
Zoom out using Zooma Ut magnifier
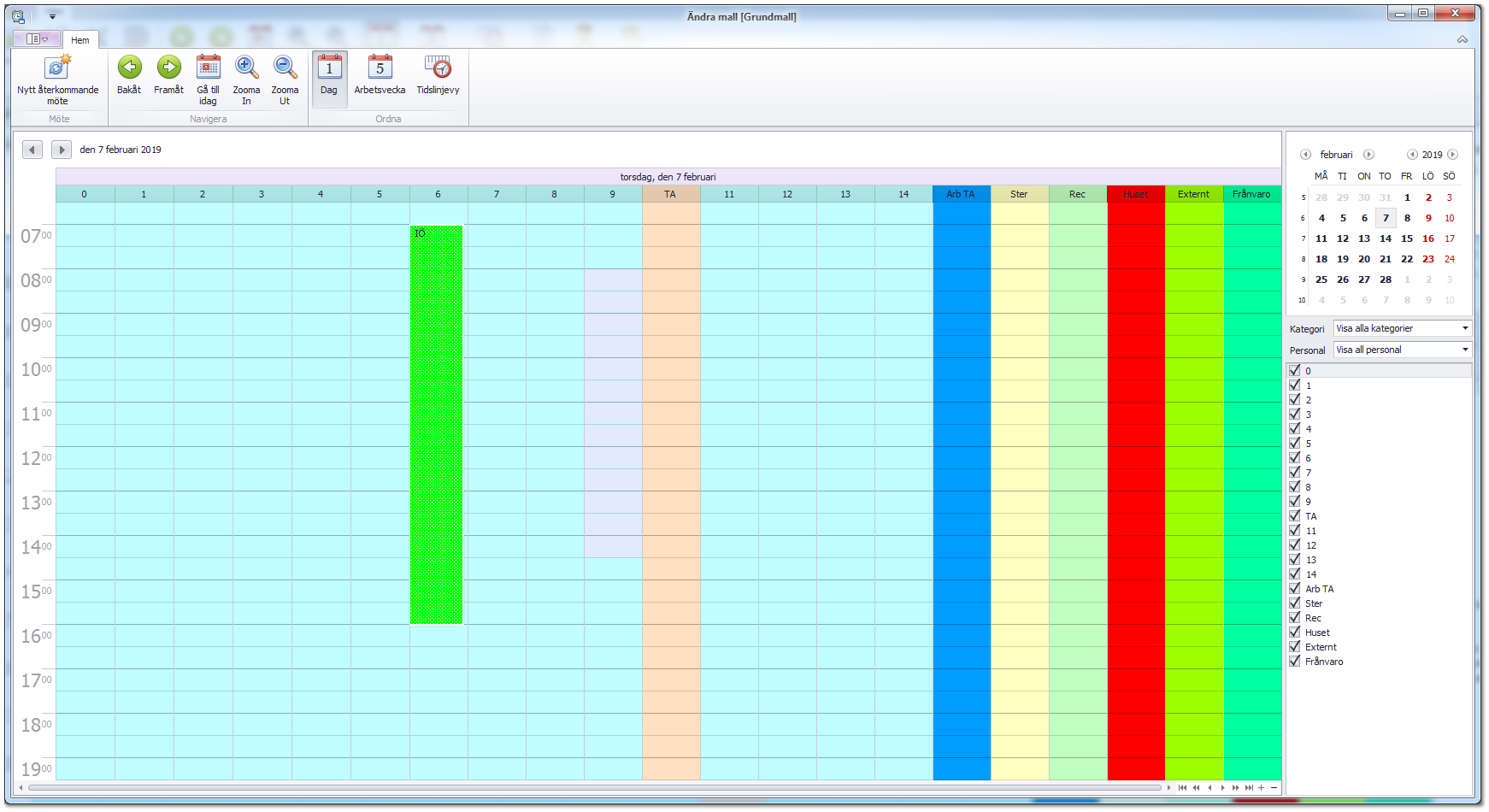(x=285, y=68)
